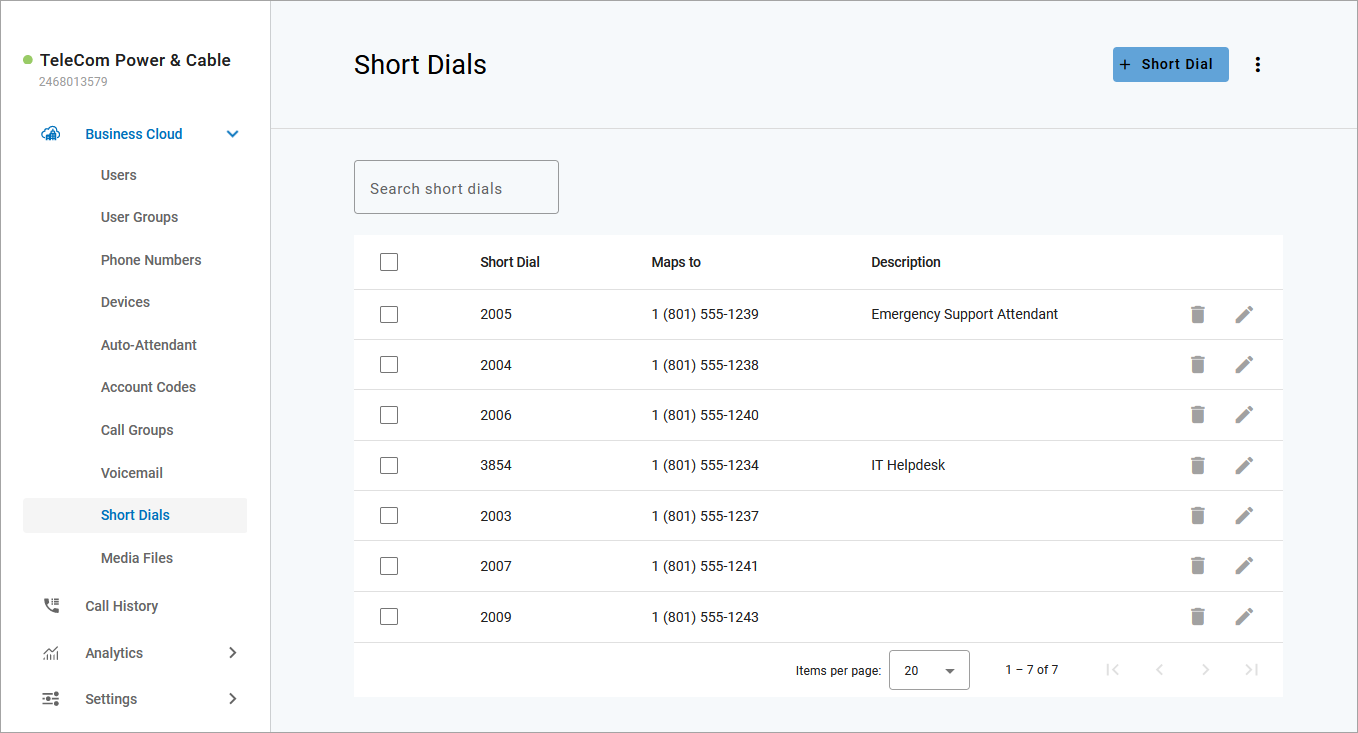Viewport: 1358px width, 733px height.
Task: Open the User Groups page
Action: (139, 217)
